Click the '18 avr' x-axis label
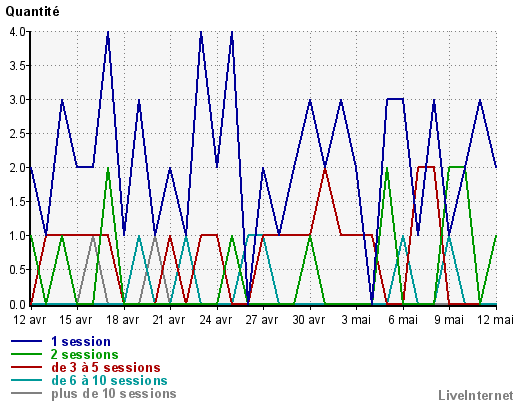Screen dimensions: 520x405 point(122,320)
